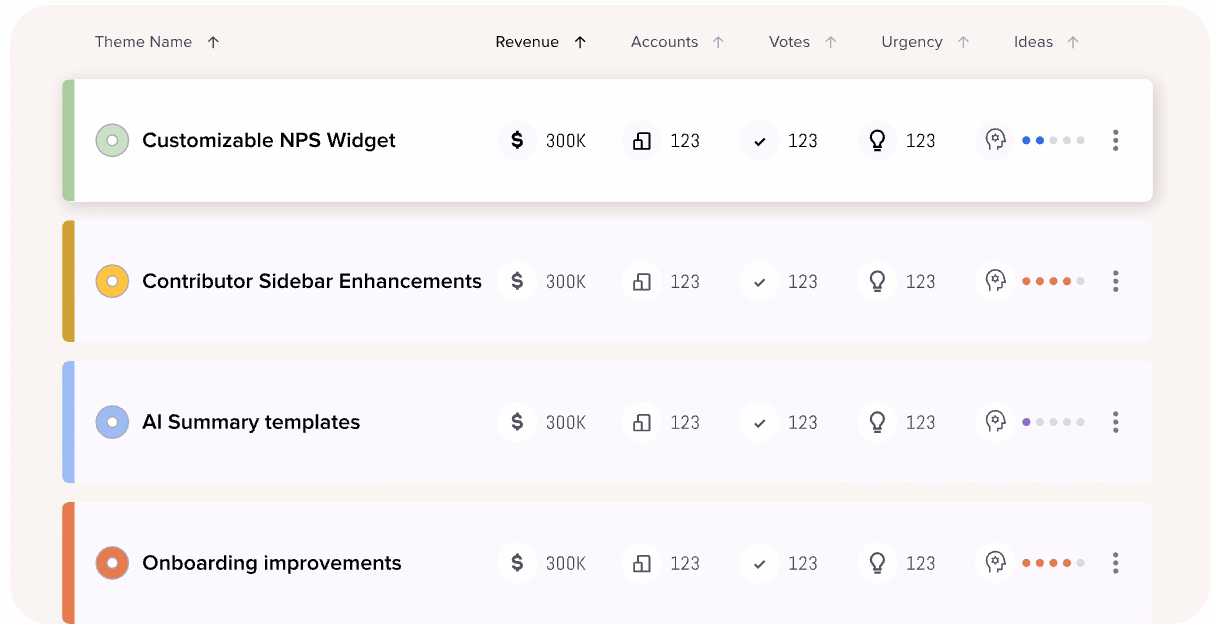Click purple ideas dot indicator for AI Summary templates
Image resolution: width=1212 pixels, height=624 pixels.
tap(1053, 422)
